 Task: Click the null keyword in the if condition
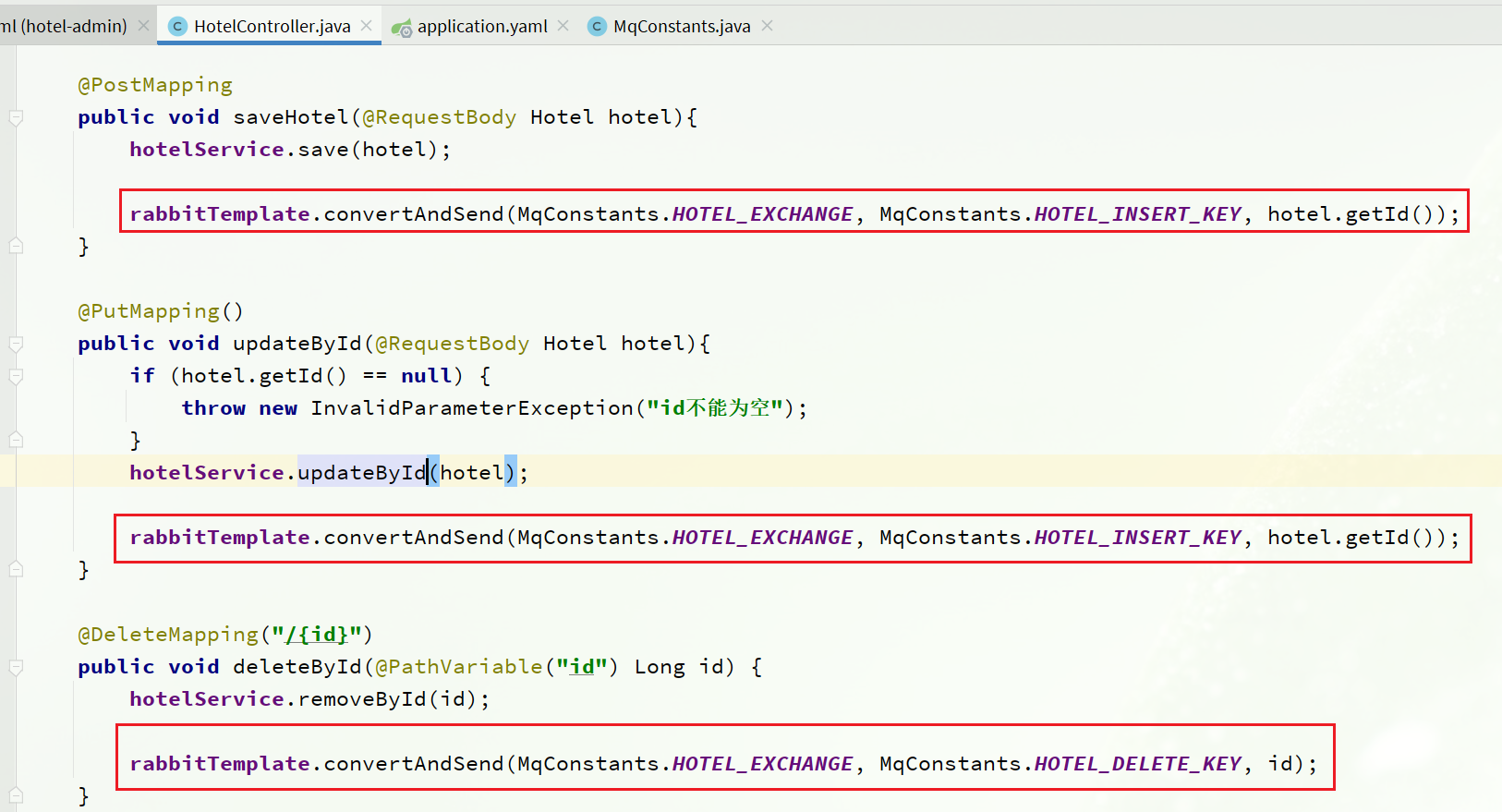click(x=427, y=376)
